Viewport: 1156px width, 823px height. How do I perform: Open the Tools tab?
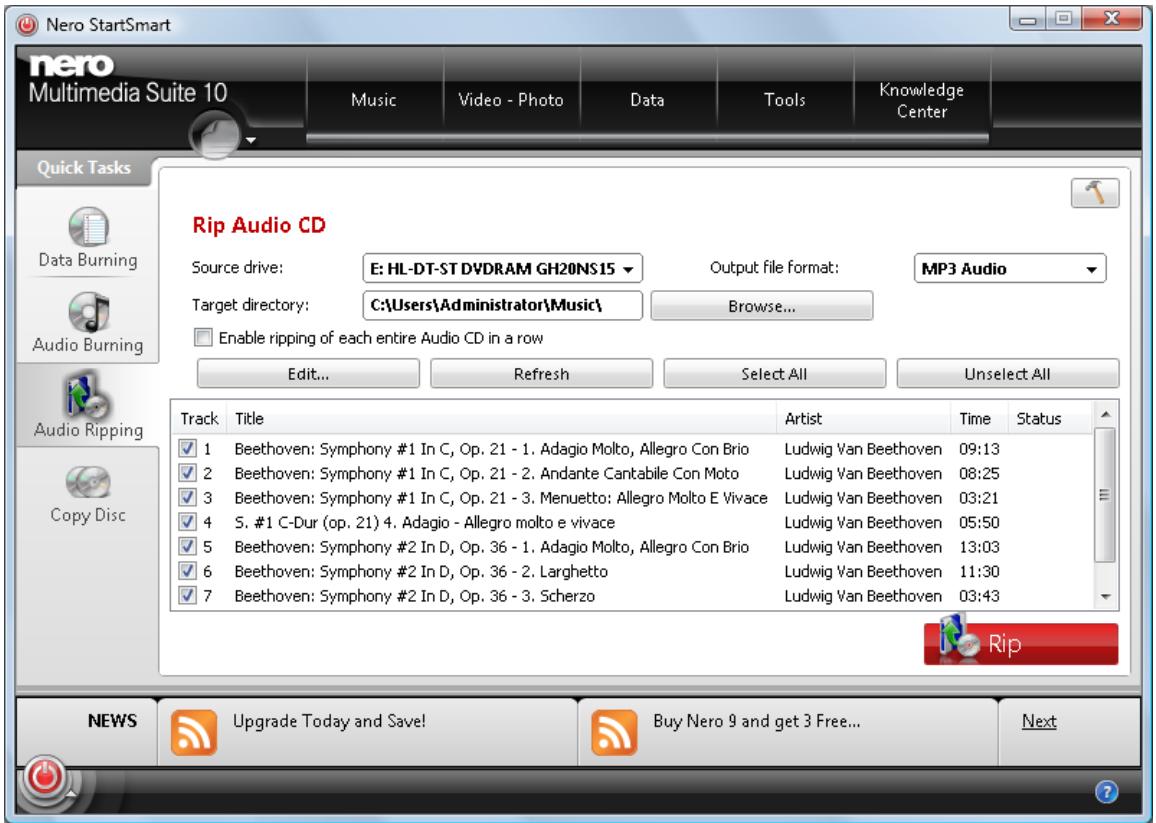coord(784,100)
